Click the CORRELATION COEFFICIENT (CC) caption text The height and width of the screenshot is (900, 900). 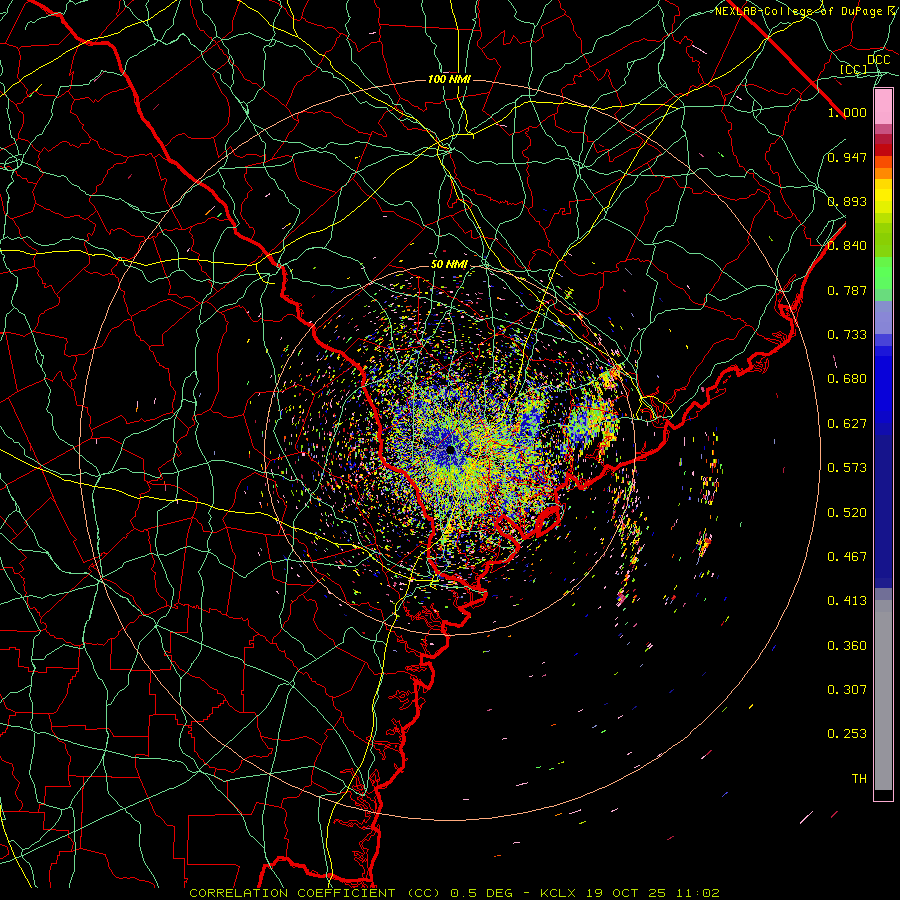tap(315, 893)
